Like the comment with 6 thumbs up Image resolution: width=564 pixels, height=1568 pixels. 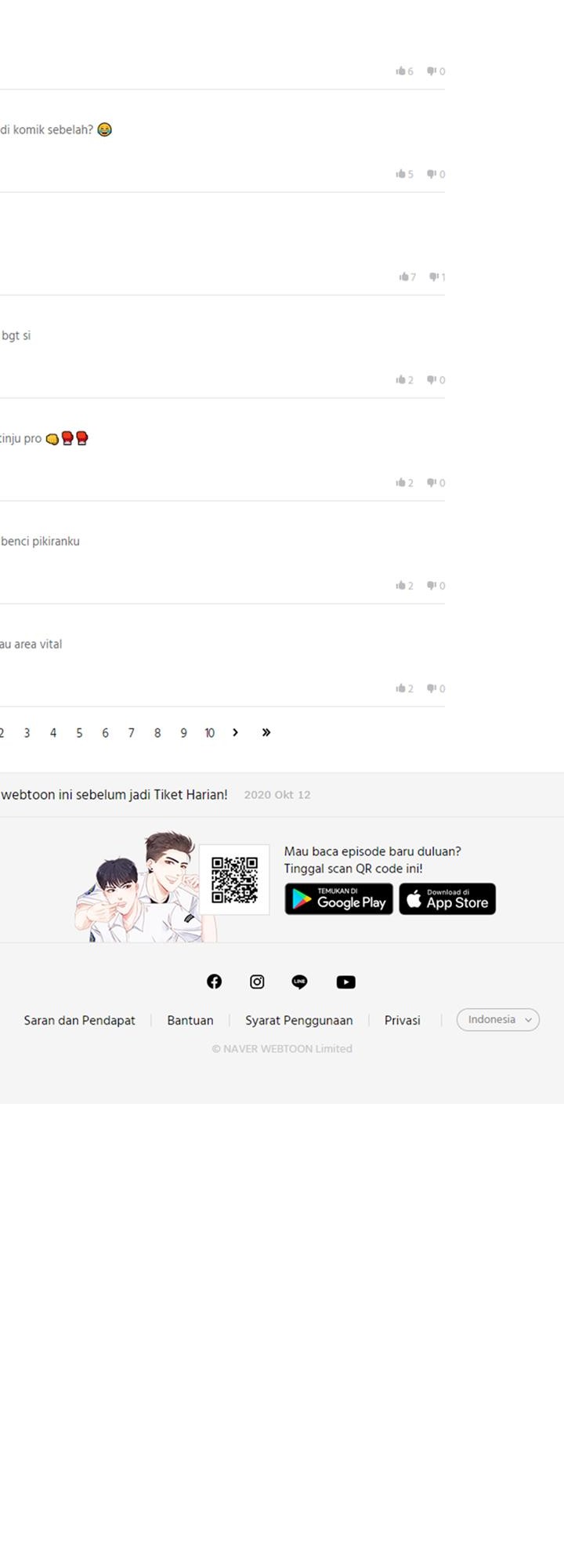point(404,71)
